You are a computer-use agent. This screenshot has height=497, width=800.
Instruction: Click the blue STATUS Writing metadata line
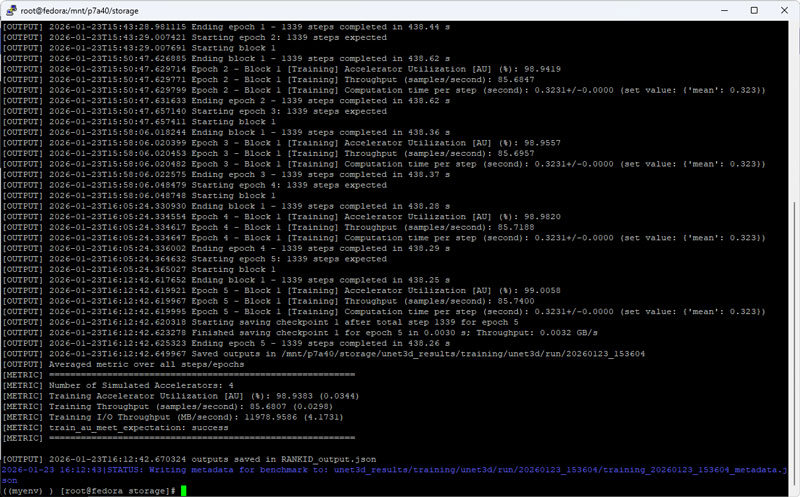[x=390, y=469]
